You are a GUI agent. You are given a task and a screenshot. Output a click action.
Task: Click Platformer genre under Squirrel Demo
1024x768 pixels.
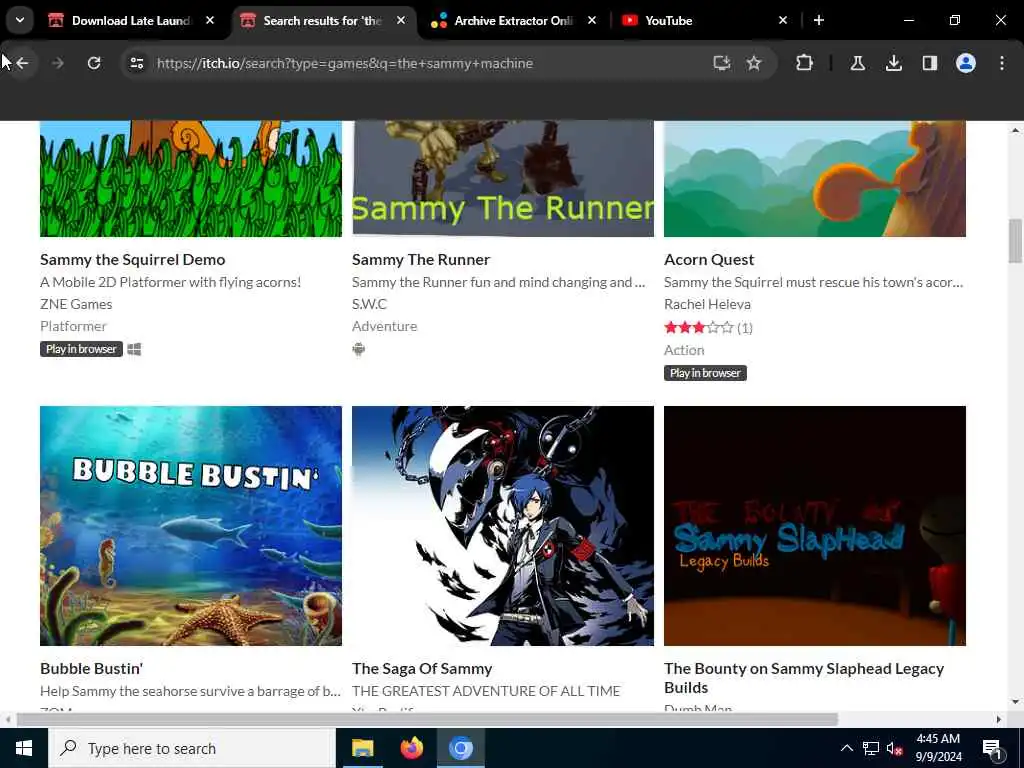73,326
